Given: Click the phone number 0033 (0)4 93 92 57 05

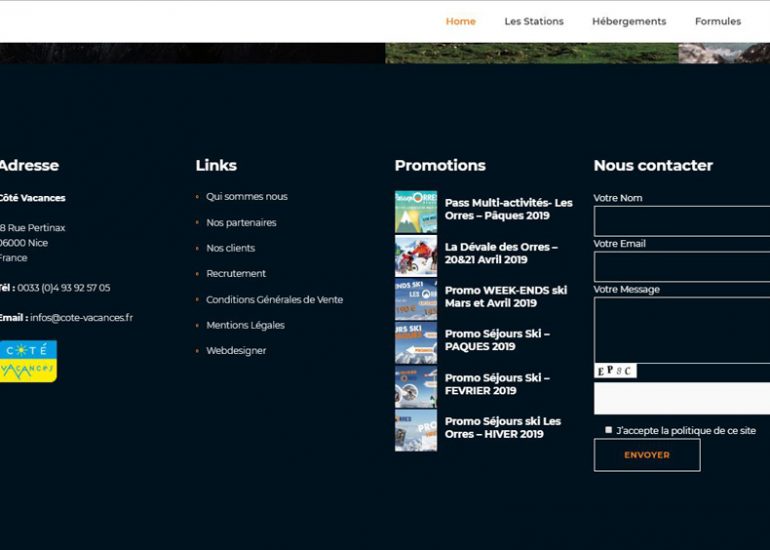Looking at the screenshot, I should click(63, 288).
